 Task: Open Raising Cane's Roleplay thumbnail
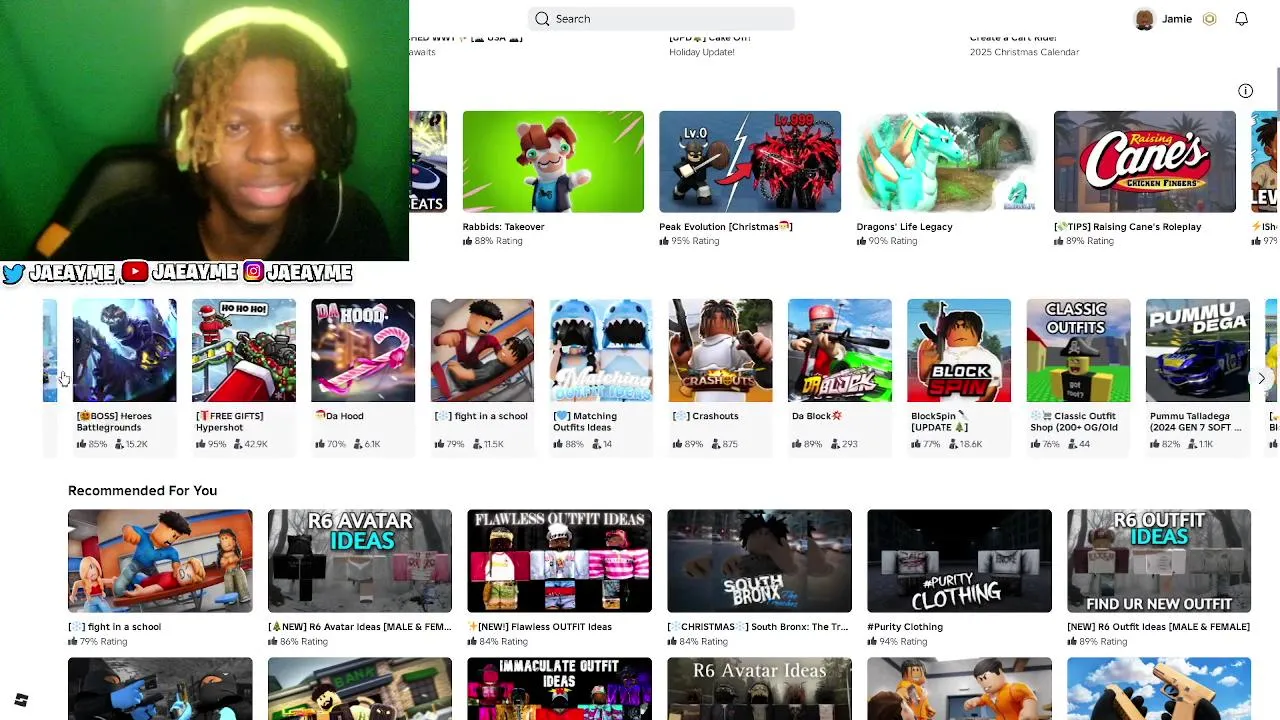[x=1144, y=162]
